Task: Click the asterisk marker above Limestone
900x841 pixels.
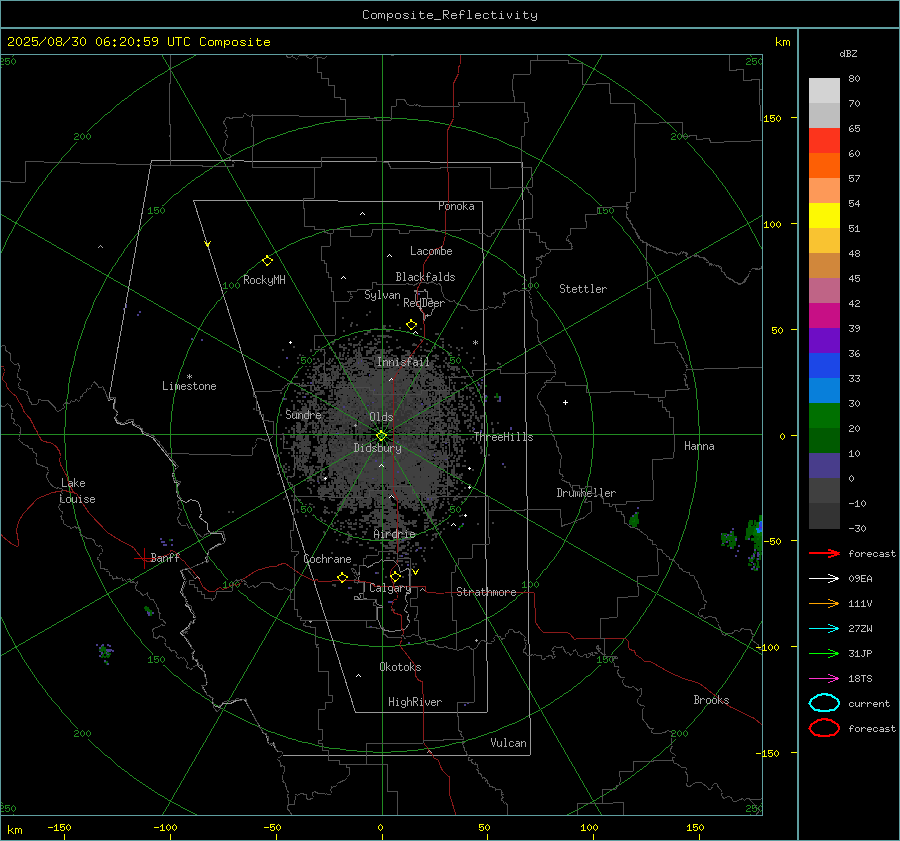Action: (189, 377)
